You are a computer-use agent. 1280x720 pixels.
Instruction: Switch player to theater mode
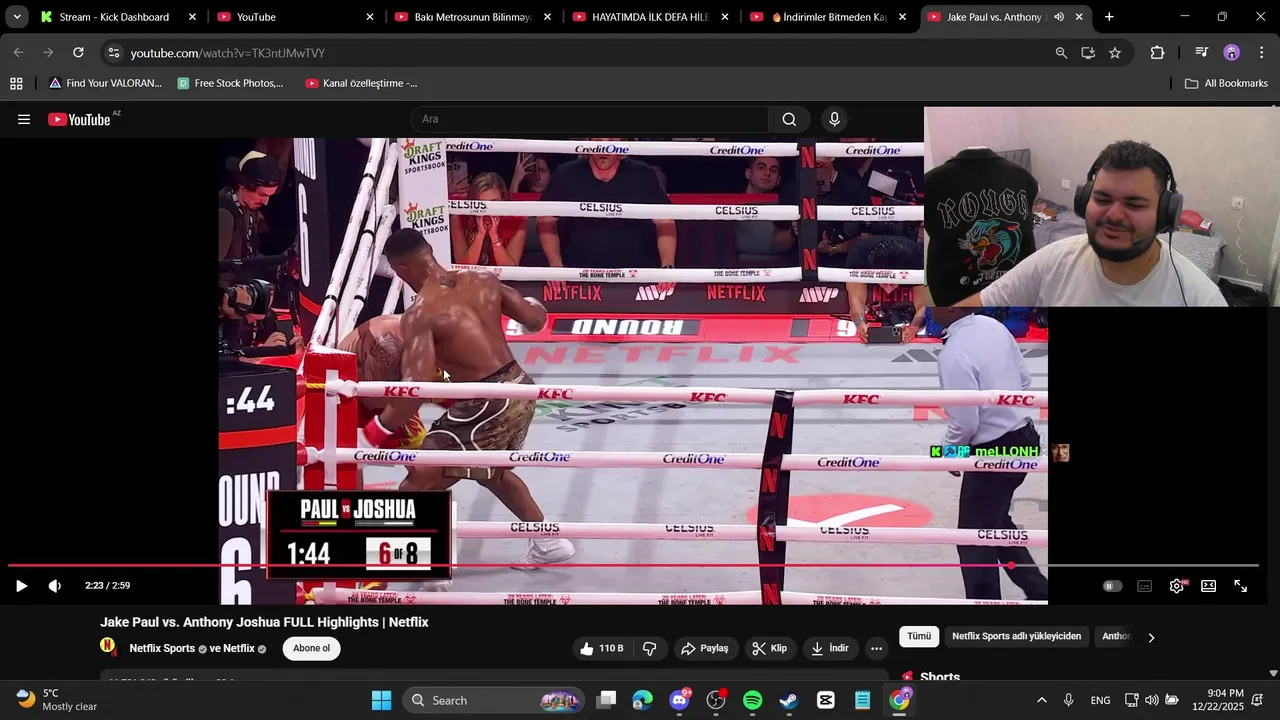1208,586
